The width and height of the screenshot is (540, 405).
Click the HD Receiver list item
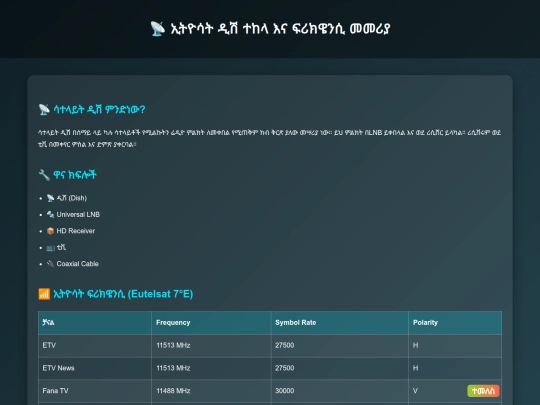point(76,231)
